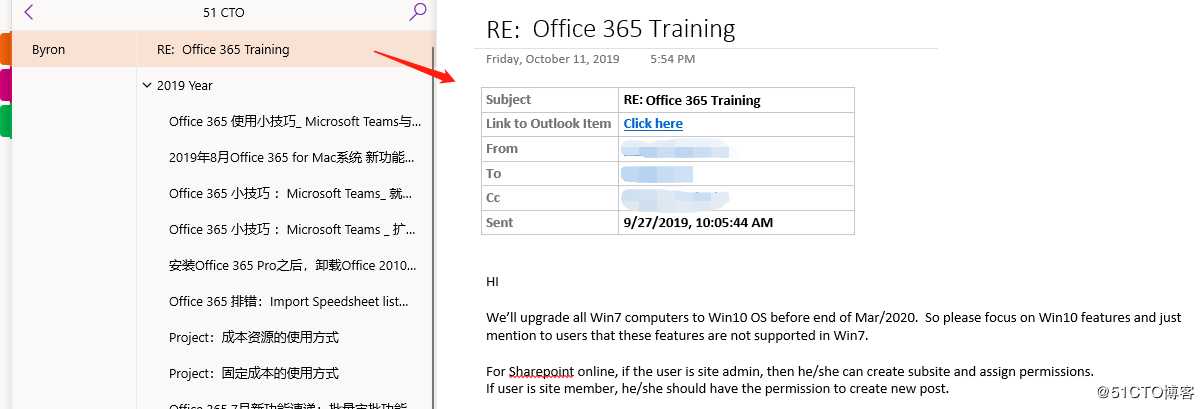Click the paragraph about upgrading Win7 computers
1204x409 pixels.
coord(834,327)
